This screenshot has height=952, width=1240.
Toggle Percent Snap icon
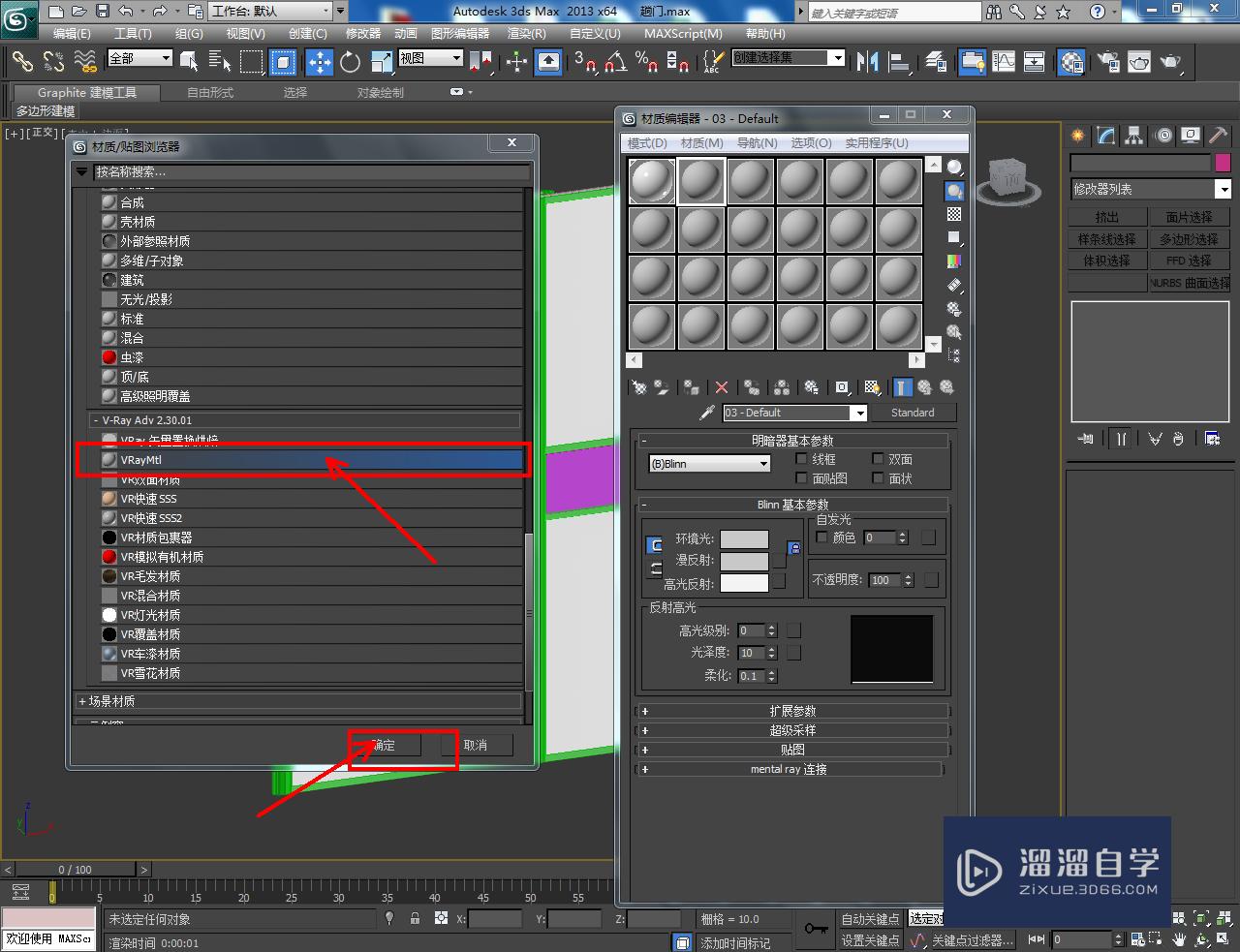point(646,62)
